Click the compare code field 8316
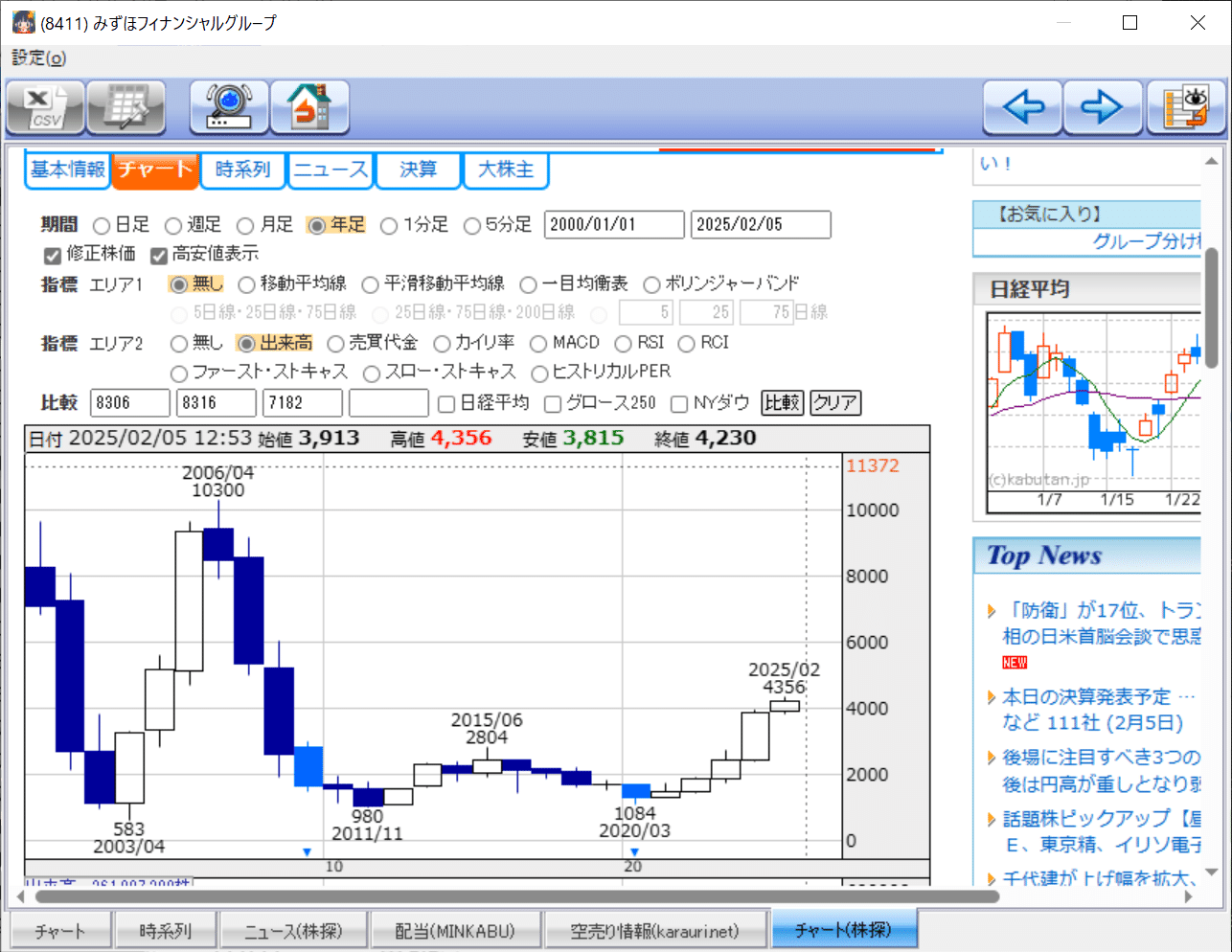 click(x=216, y=403)
